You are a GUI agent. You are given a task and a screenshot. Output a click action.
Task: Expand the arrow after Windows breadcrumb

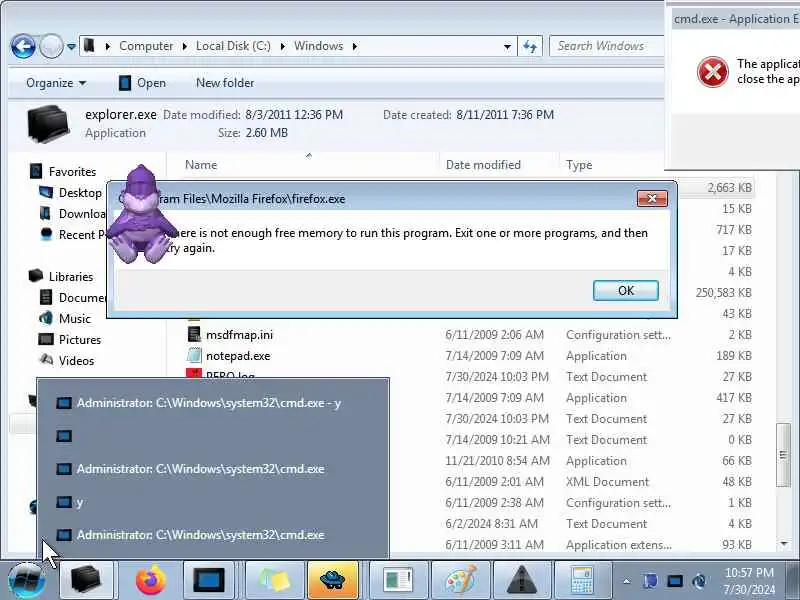click(x=355, y=46)
